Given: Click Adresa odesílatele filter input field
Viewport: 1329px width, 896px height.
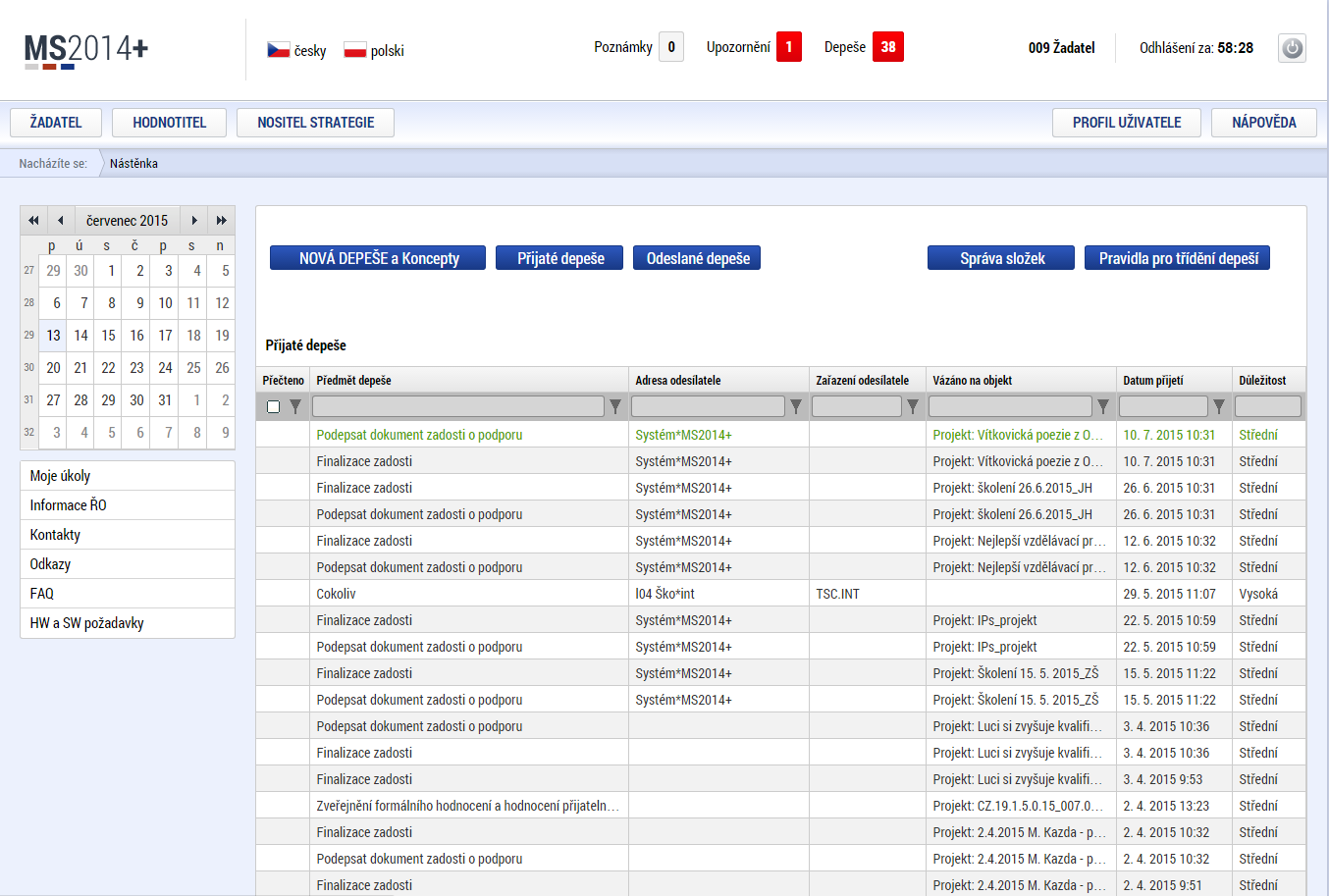Looking at the screenshot, I should pos(708,406).
